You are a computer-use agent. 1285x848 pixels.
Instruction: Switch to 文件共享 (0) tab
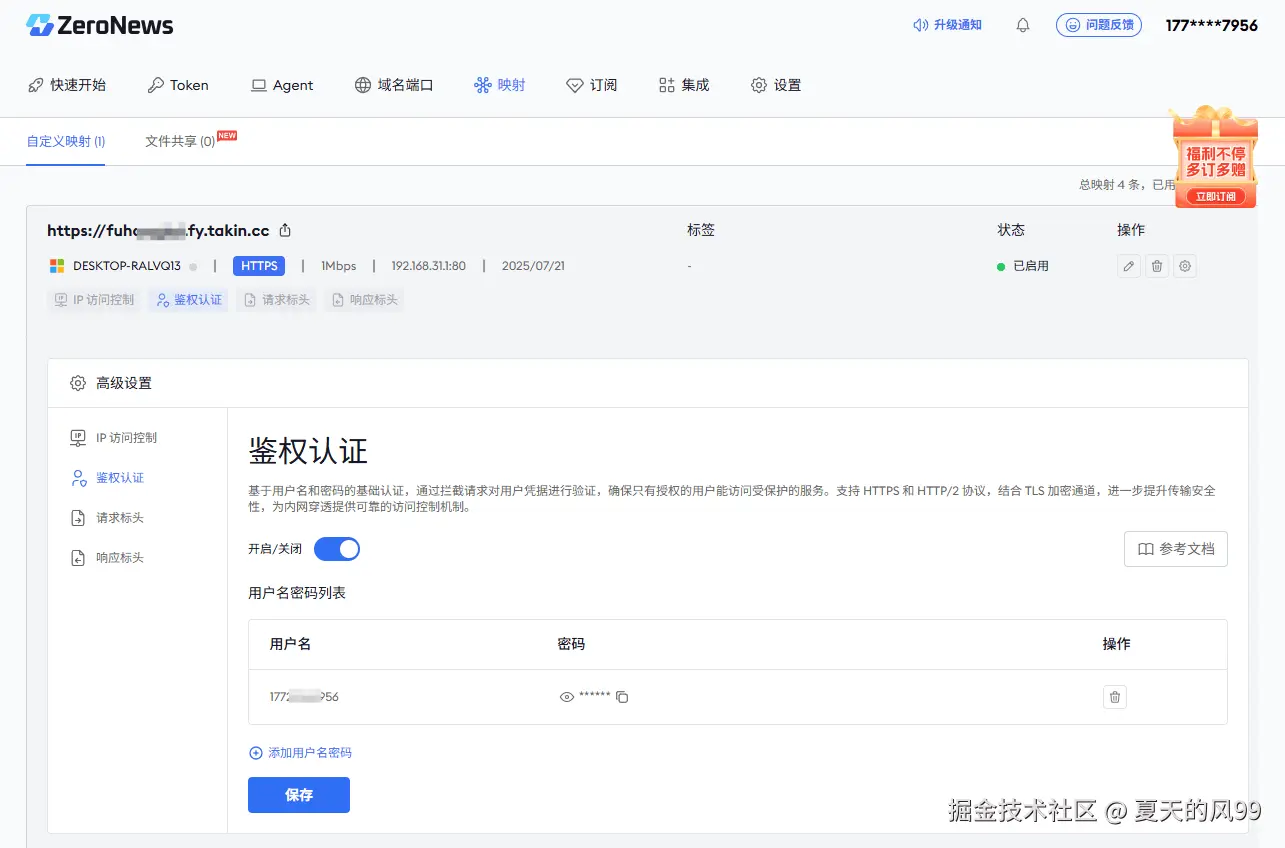point(180,141)
